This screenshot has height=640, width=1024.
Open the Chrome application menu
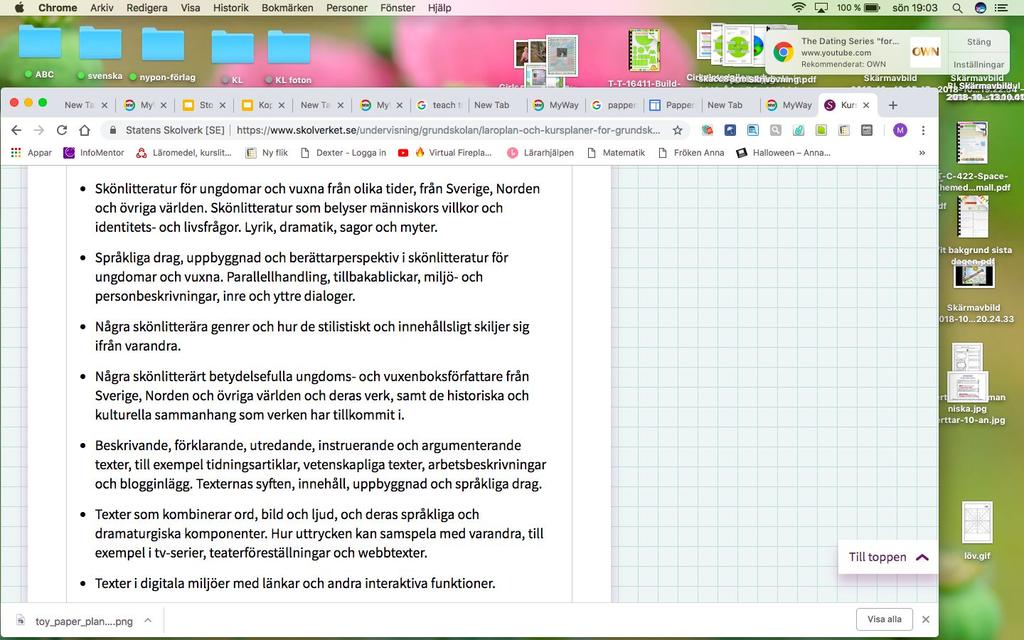pyautogui.click(x=57, y=8)
